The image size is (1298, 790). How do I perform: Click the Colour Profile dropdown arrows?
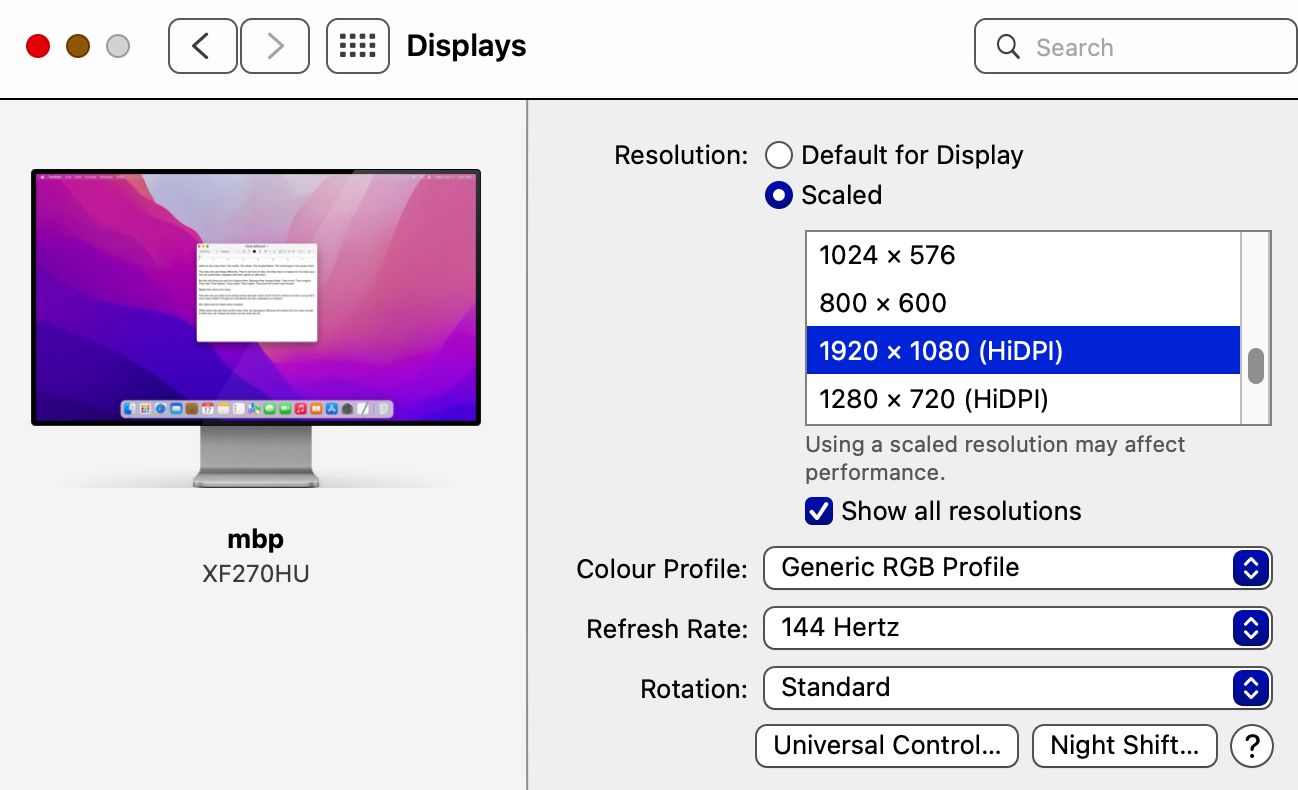[1250, 568]
